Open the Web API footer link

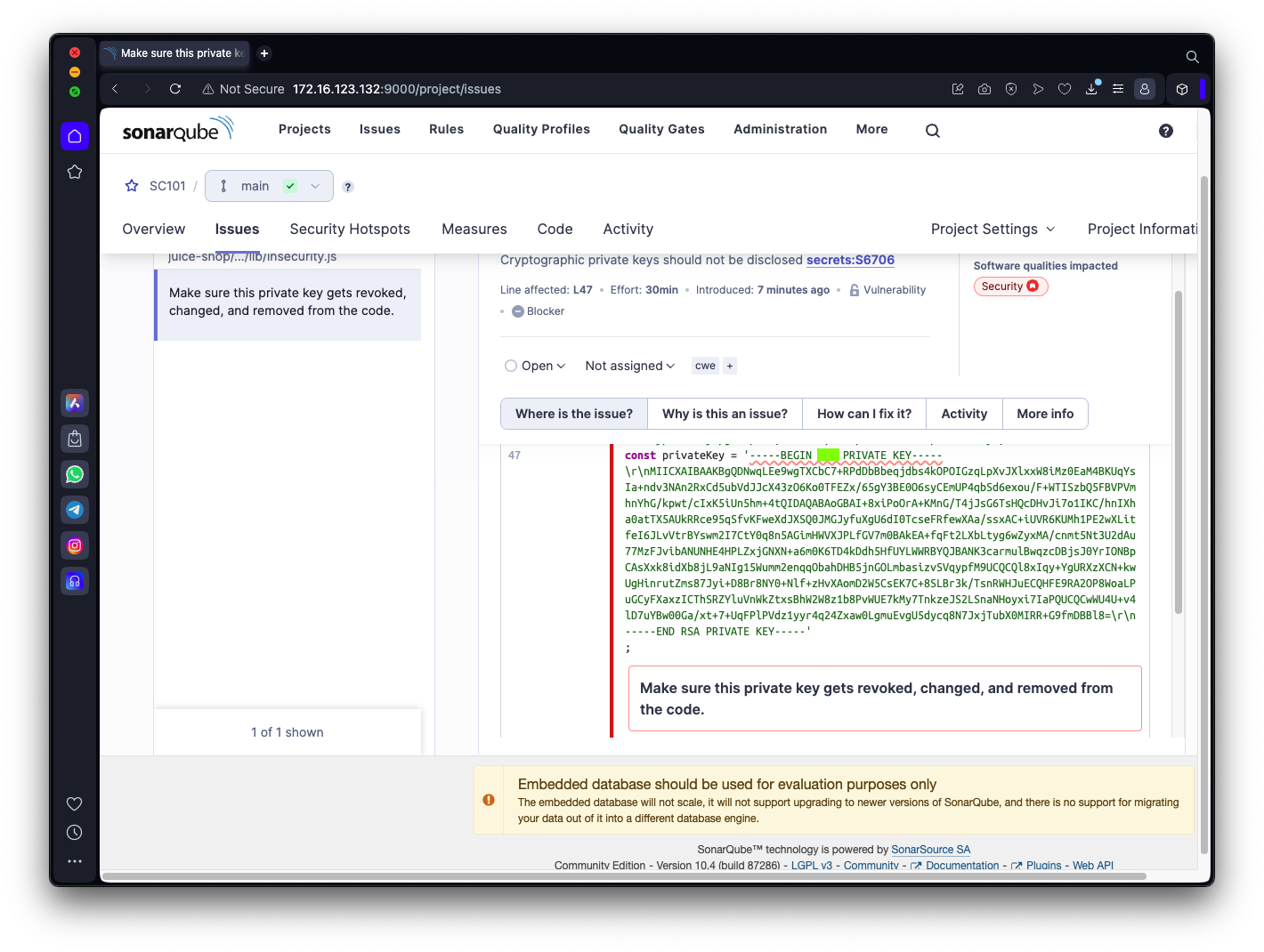(x=1093, y=866)
